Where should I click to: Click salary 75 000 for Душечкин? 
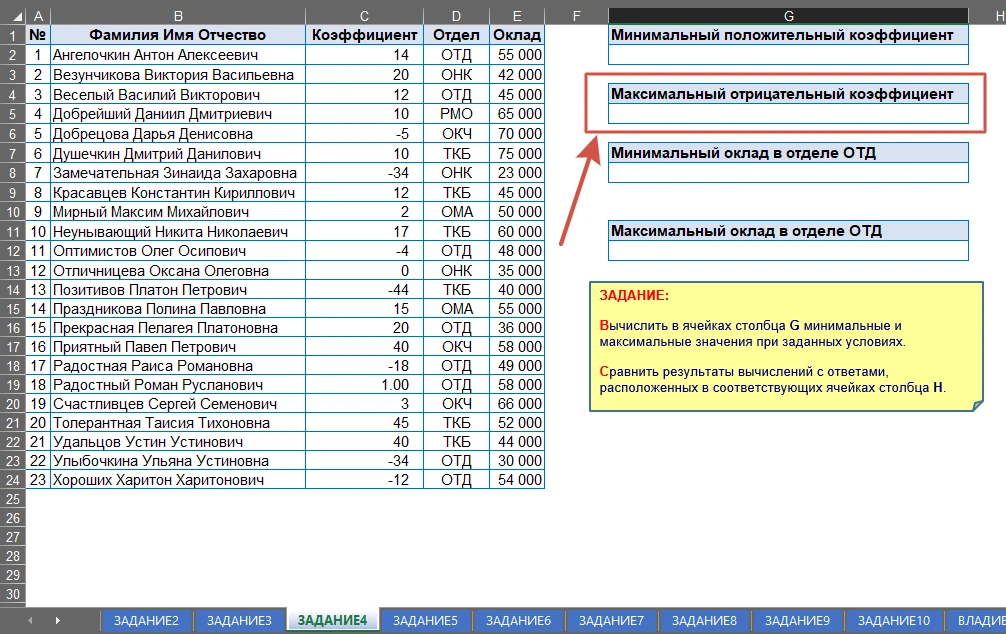[x=517, y=154]
